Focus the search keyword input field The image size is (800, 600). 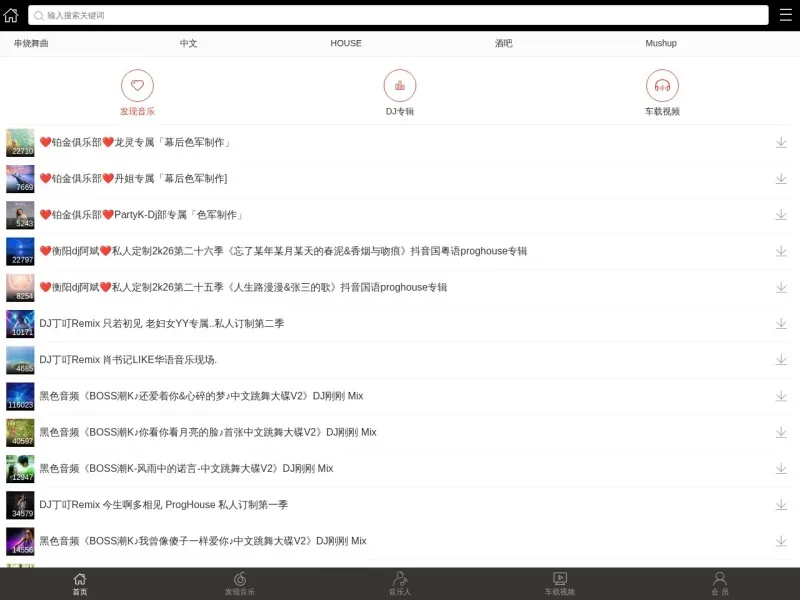(x=398, y=15)
